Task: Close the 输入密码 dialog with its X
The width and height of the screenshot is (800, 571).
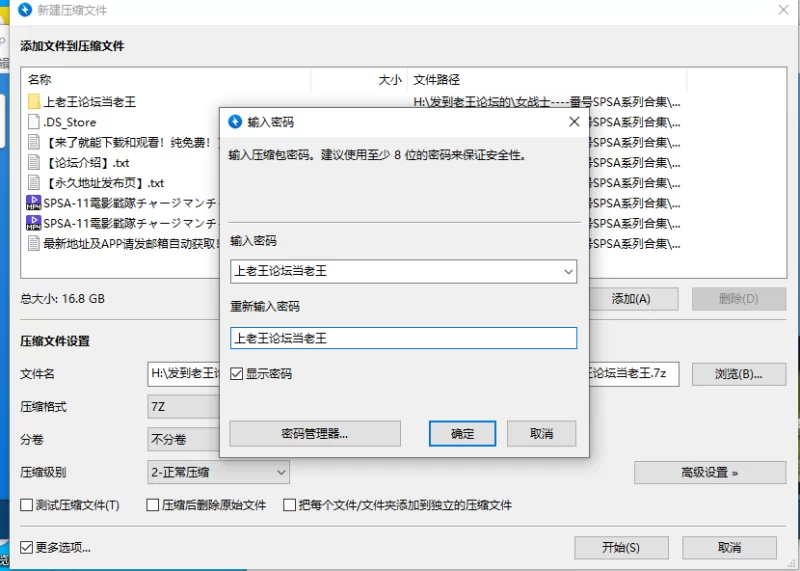Action: point(574,121)
